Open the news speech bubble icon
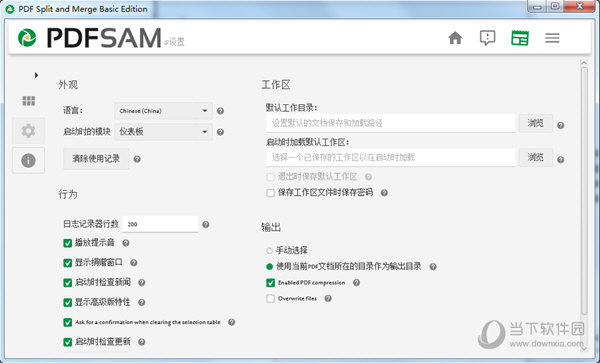The height and width of the screenshot is (363, 600). pos(488,38)
